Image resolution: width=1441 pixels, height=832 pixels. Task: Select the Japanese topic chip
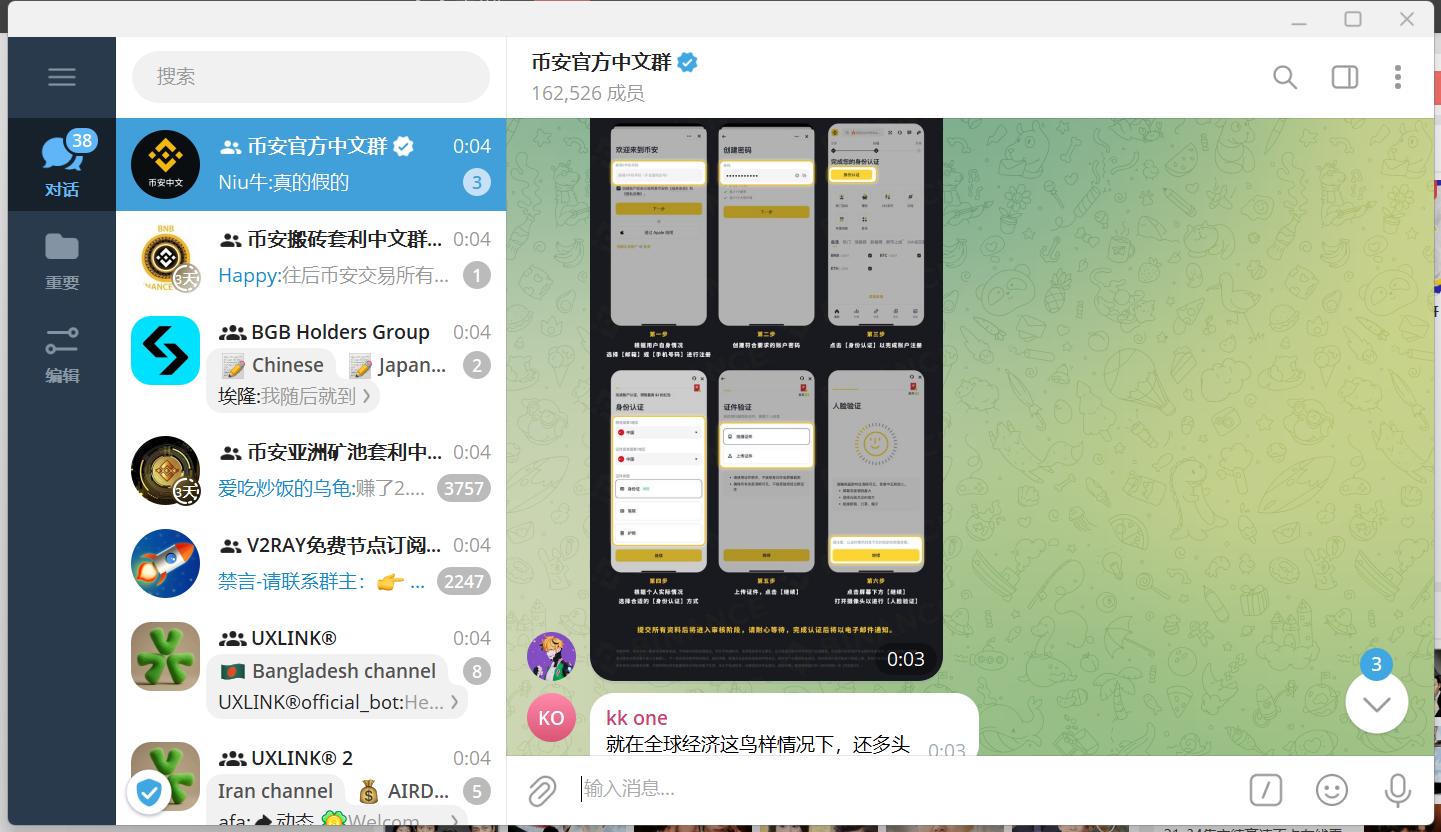click(397, 365)
